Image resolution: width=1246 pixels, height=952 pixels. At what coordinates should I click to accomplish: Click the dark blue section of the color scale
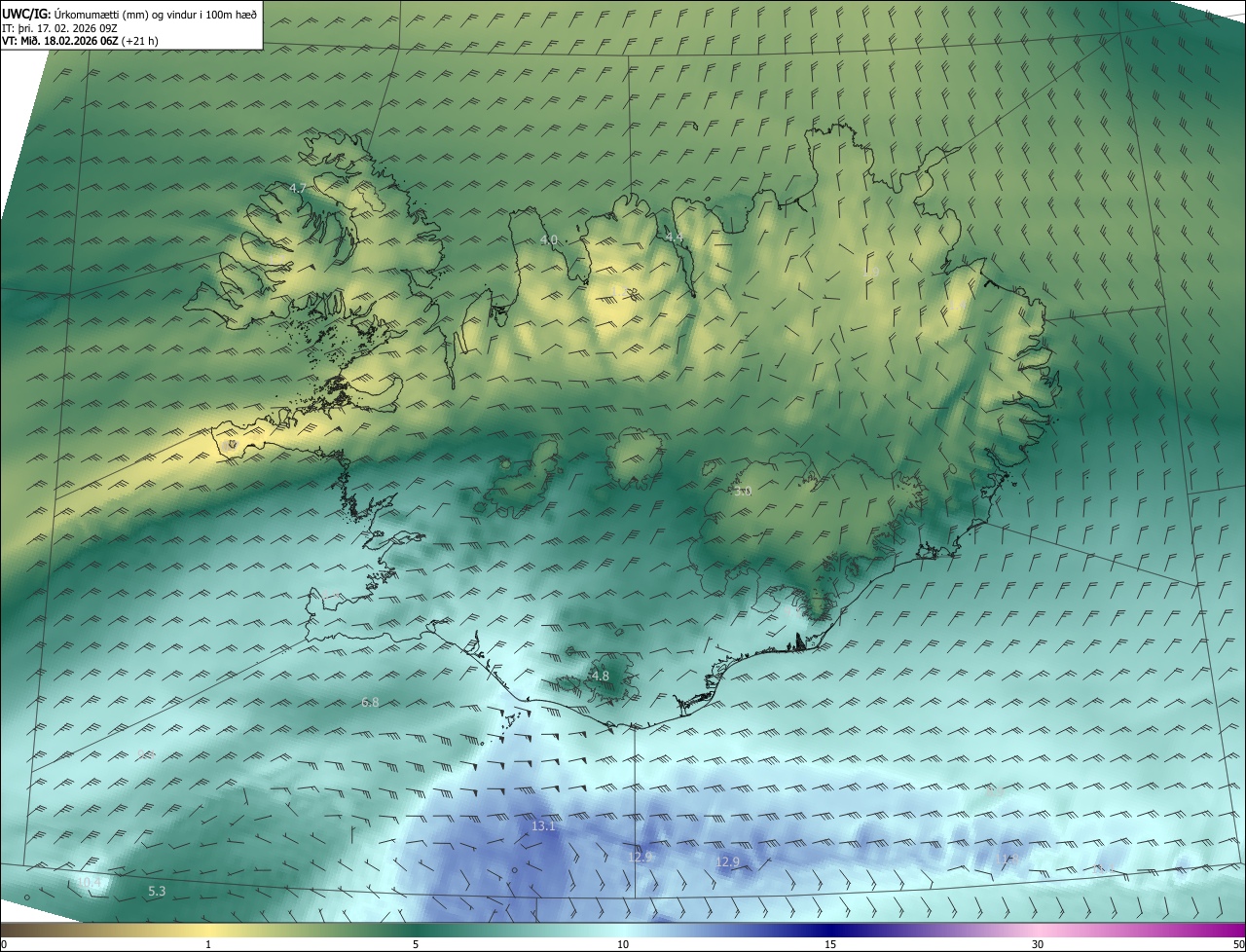point(830,930)
